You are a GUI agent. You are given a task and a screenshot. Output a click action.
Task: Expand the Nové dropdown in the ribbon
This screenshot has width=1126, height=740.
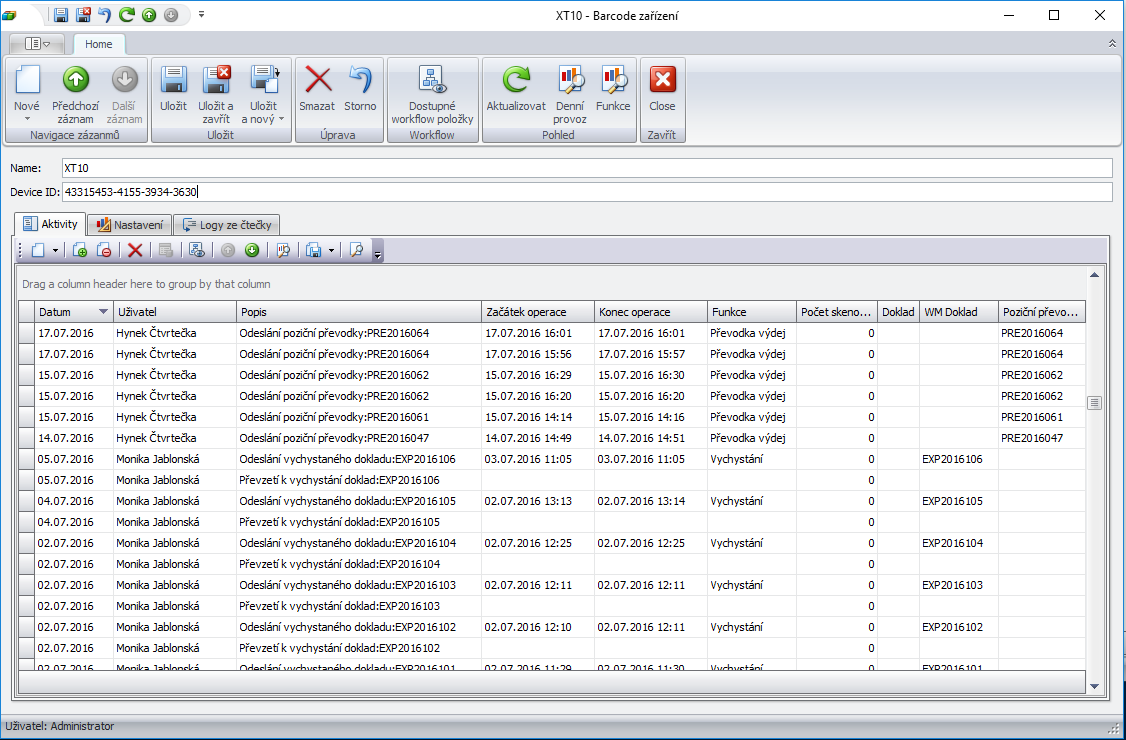(27, 119)
